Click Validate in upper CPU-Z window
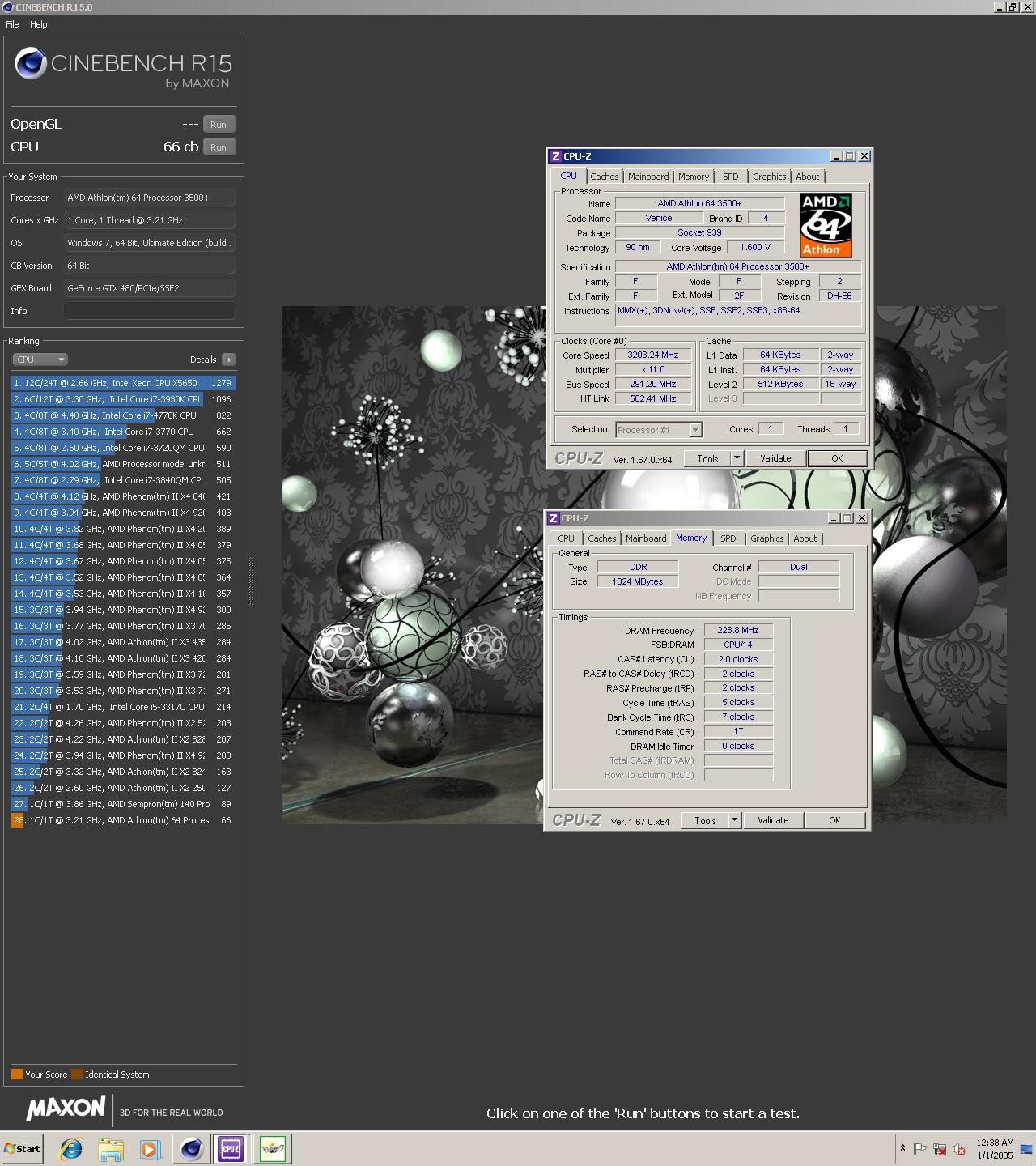The width and height of the screenshot is (1036, 1166). [x=775, y=459]
